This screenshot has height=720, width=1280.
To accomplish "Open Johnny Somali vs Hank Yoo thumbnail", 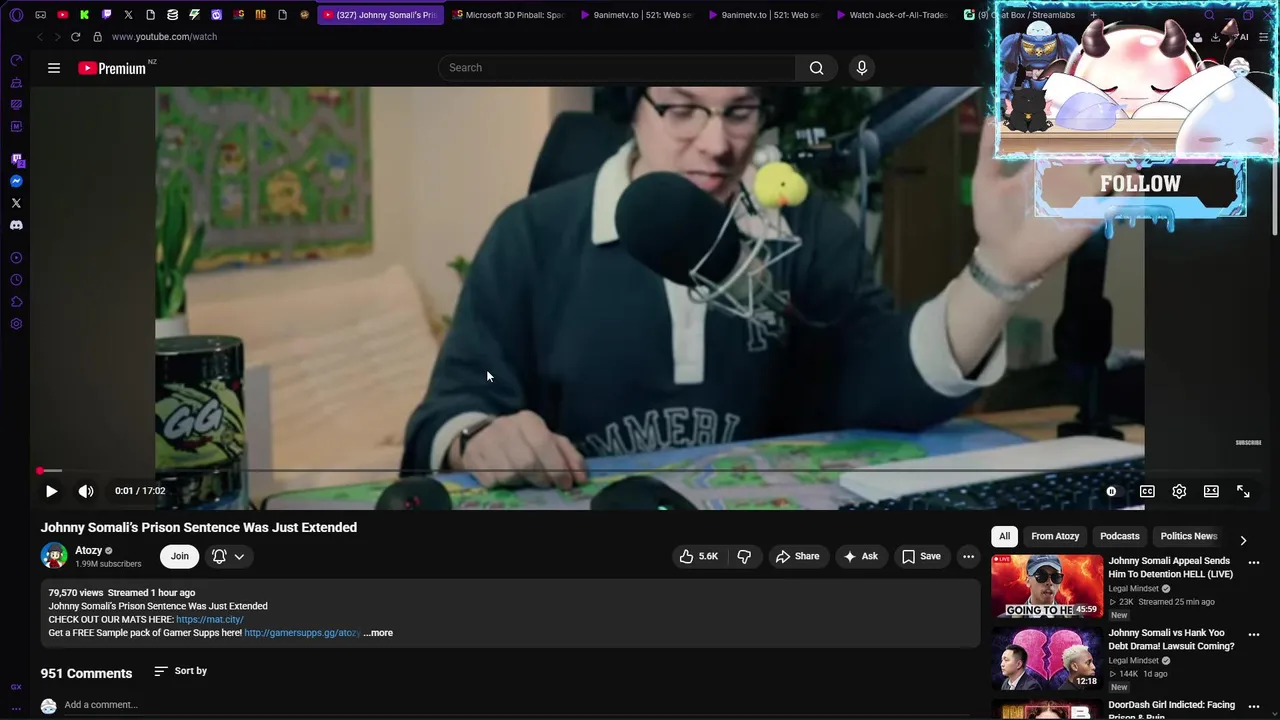I will click(1047, 658).
